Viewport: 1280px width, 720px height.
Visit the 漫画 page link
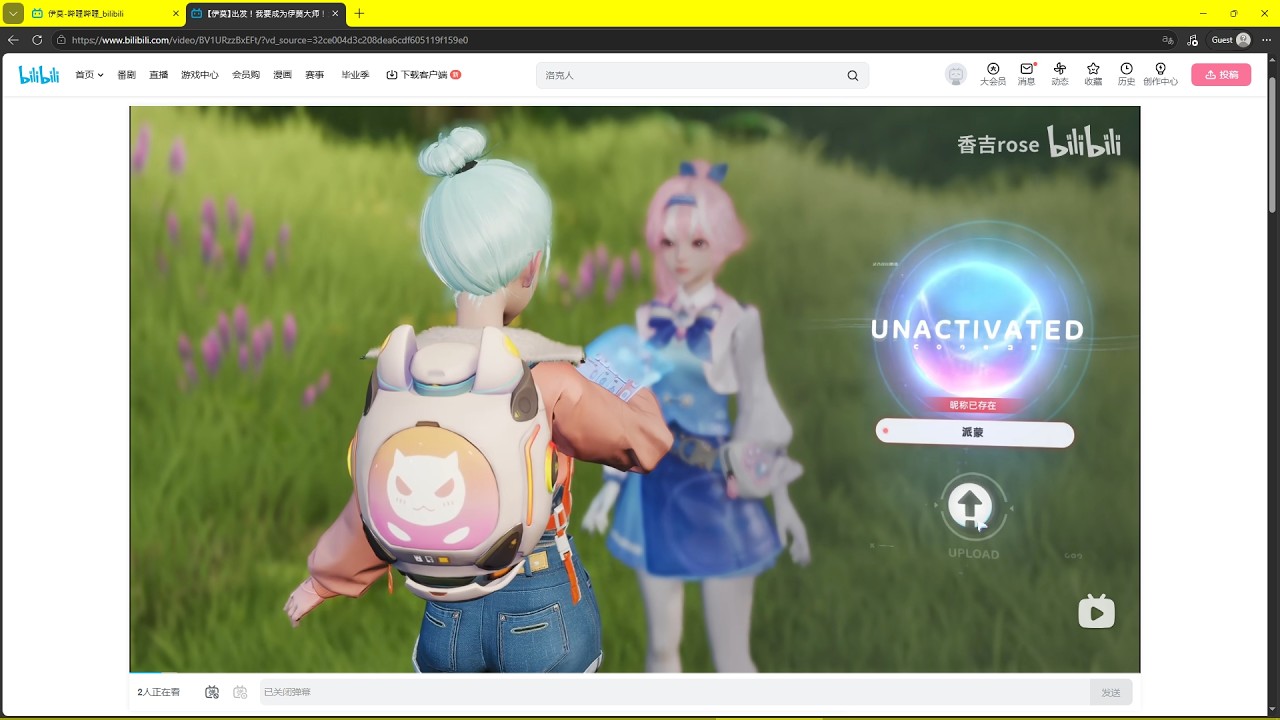(282, 75)
